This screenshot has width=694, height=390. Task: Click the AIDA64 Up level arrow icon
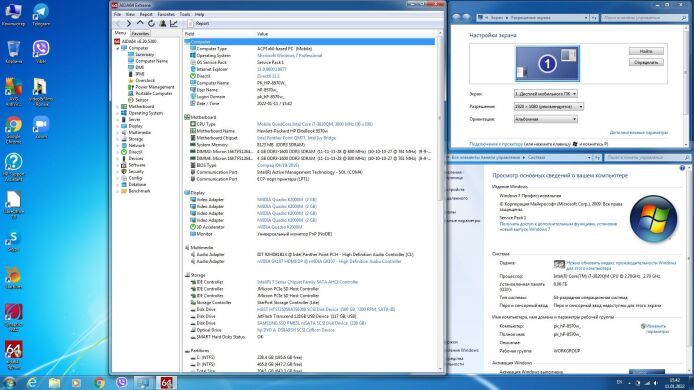pos(140,23)
